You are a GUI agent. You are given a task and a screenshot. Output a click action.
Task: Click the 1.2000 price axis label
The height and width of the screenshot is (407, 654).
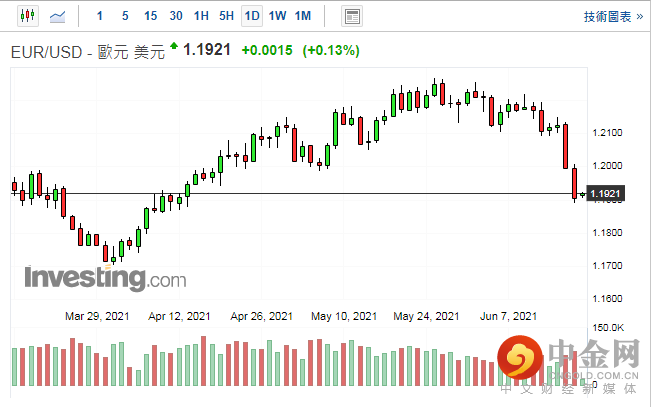coord(607,166)
